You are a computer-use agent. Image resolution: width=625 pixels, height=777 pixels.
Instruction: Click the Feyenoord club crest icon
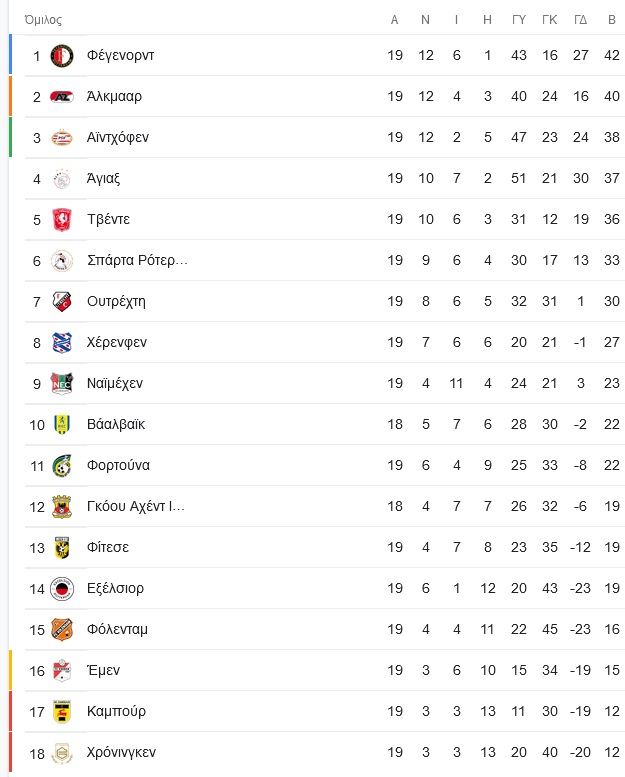click(62, 56)
